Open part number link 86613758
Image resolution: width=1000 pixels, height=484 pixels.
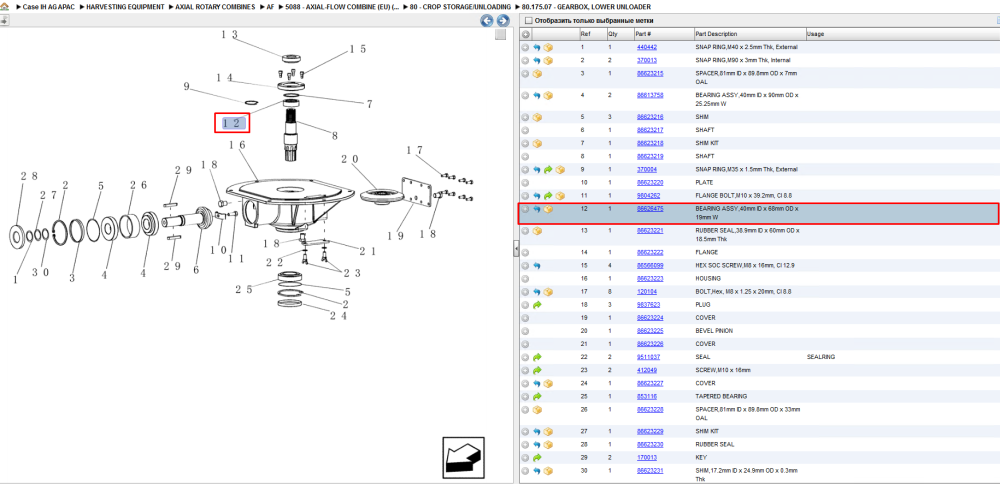[650, 95]
